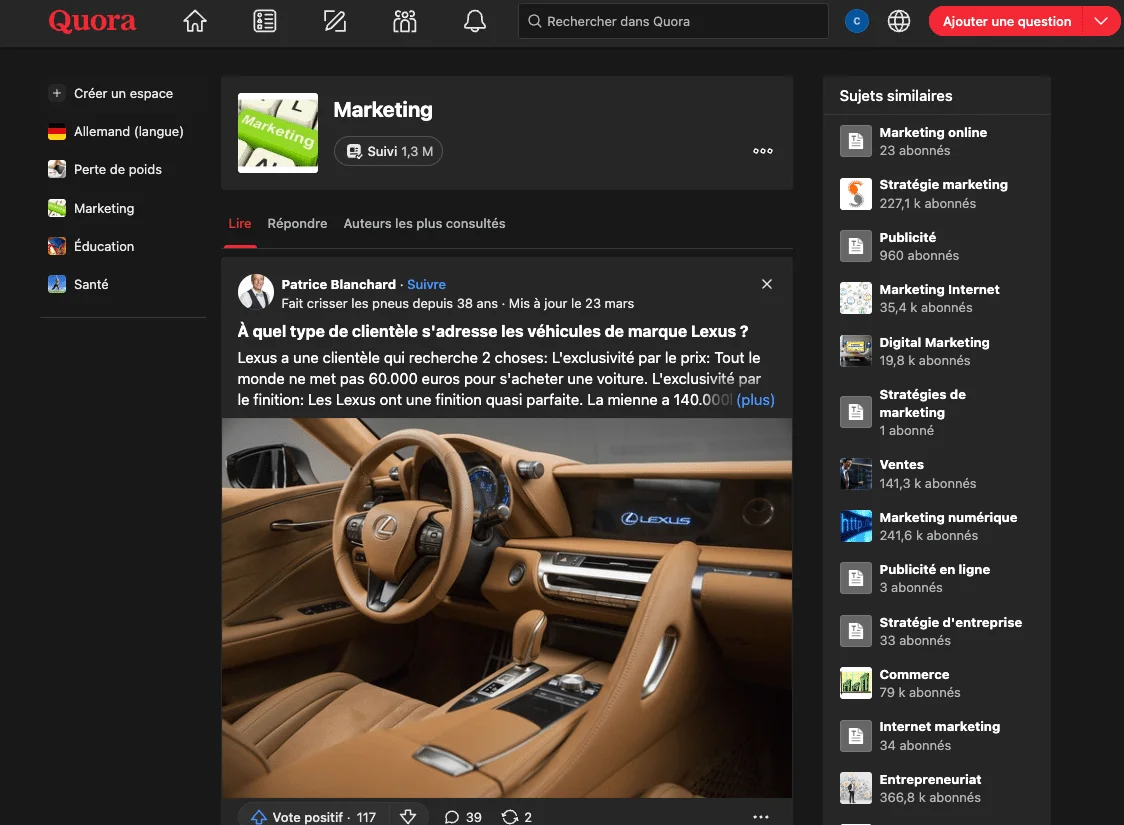
Task: Share the answer with the repost icon
Action: click(x=517, y=817)
